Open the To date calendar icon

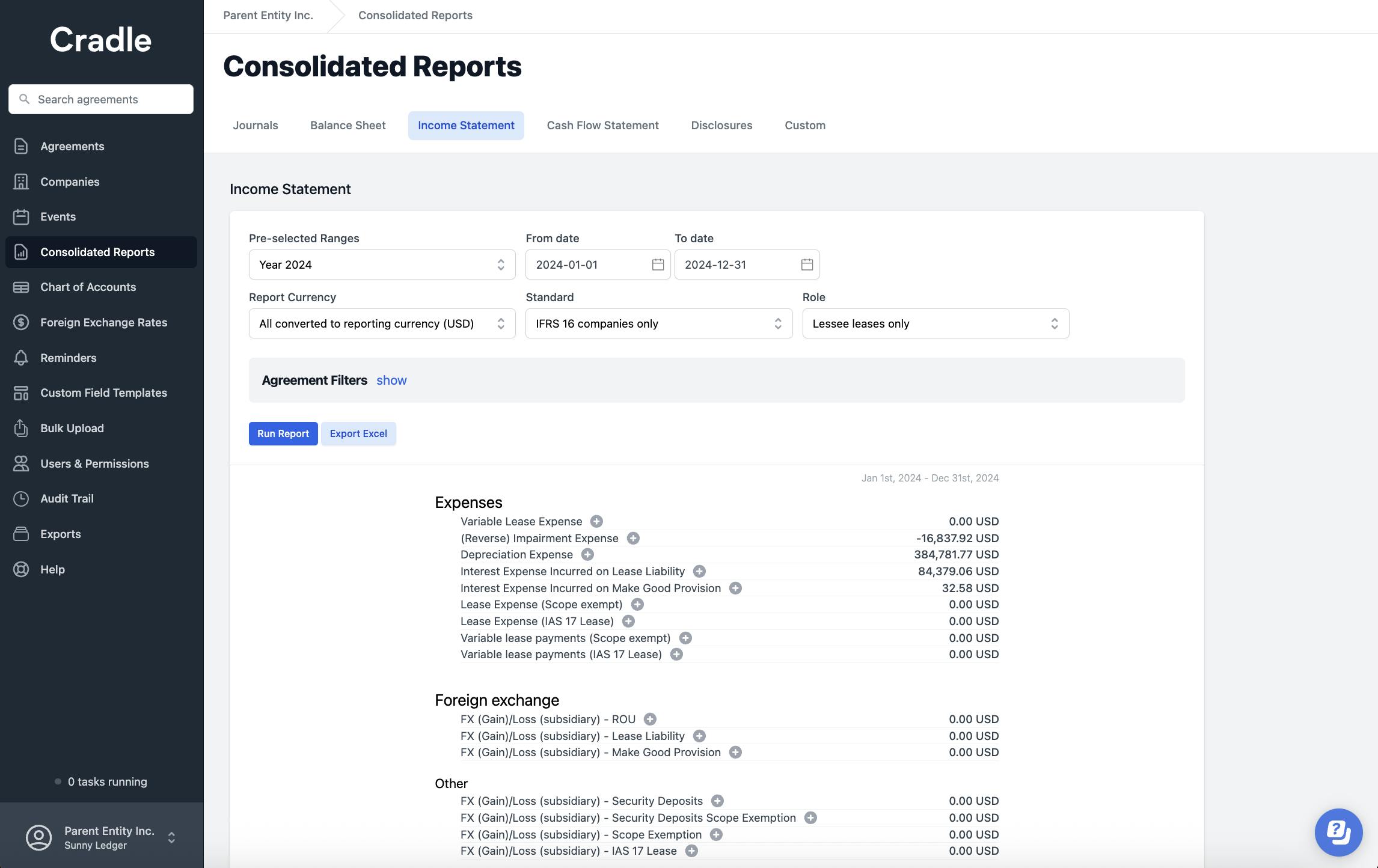point(807,264)
